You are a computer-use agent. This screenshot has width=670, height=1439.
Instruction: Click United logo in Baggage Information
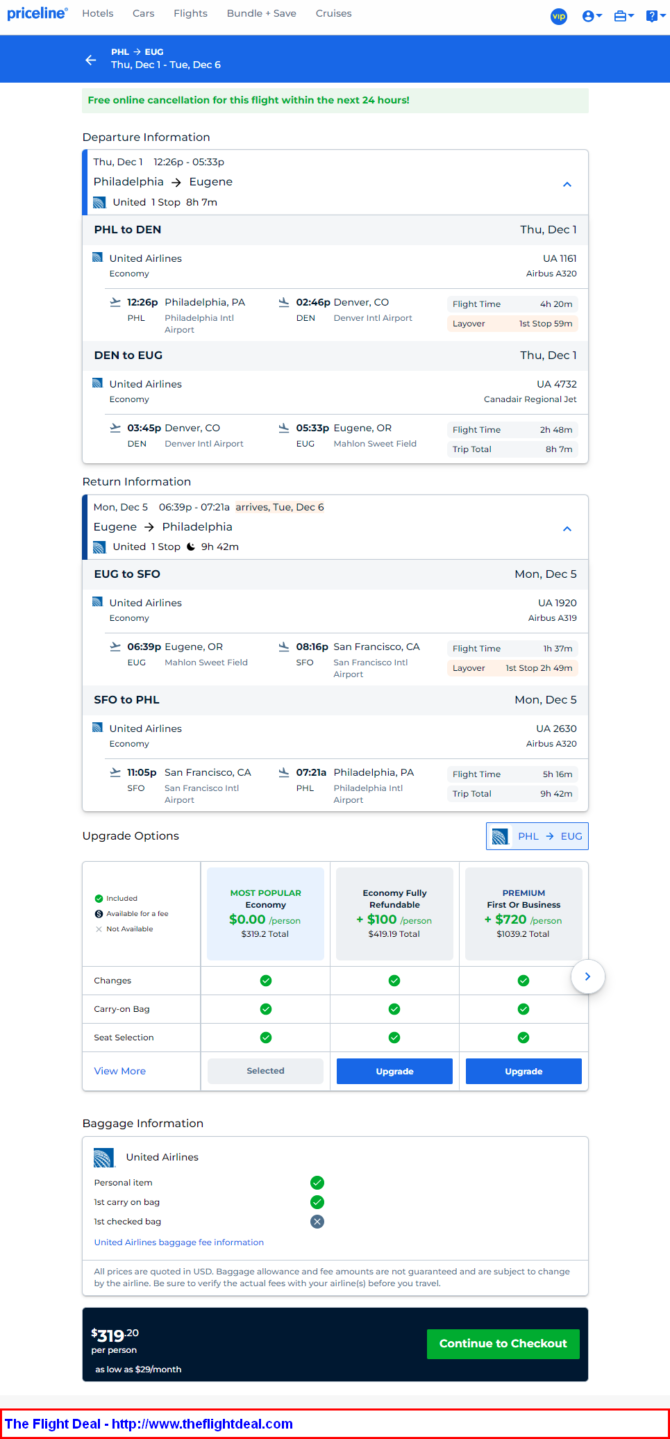click(x=104, y=1158)
